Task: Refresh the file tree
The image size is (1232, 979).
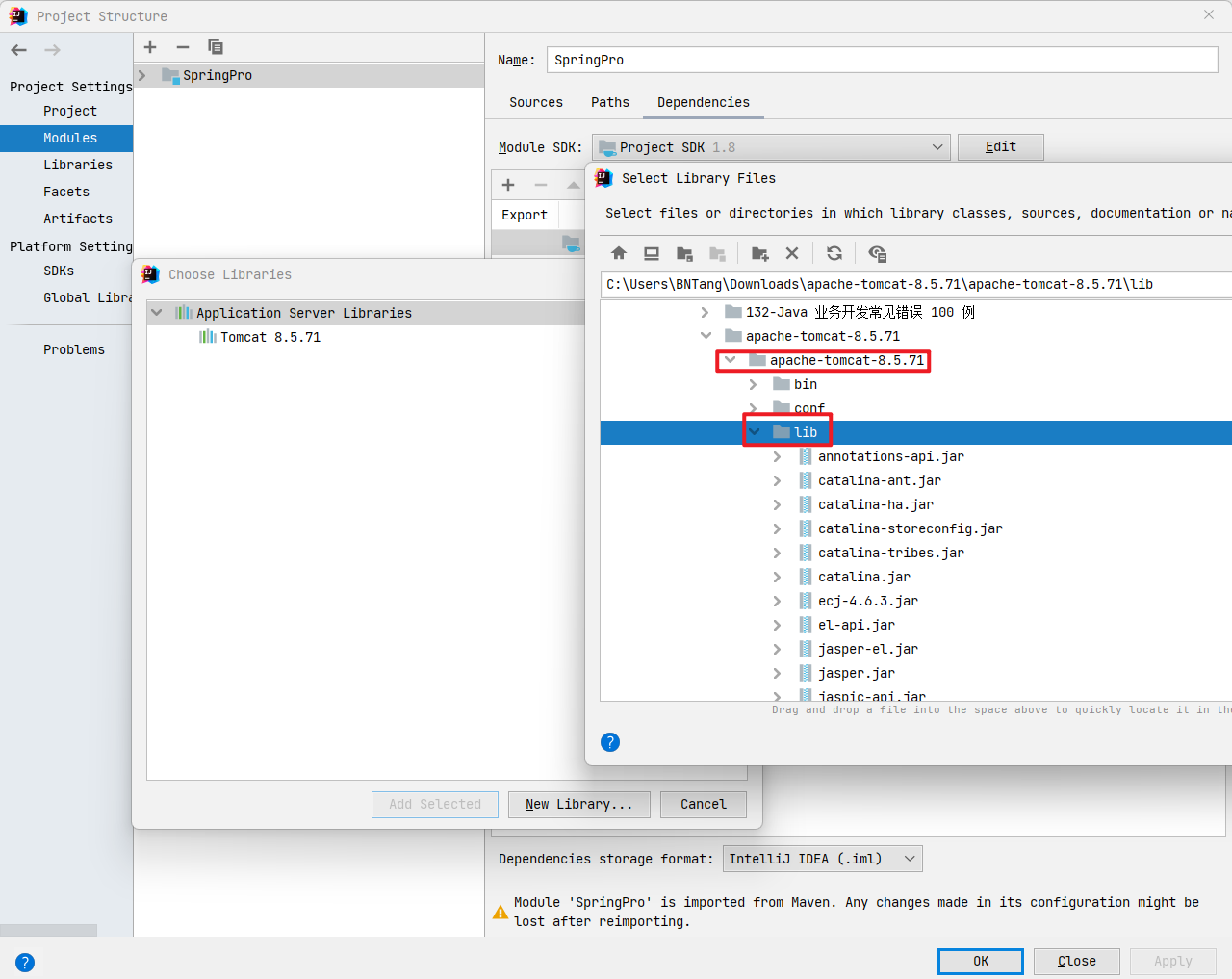Action: (834, 253)
